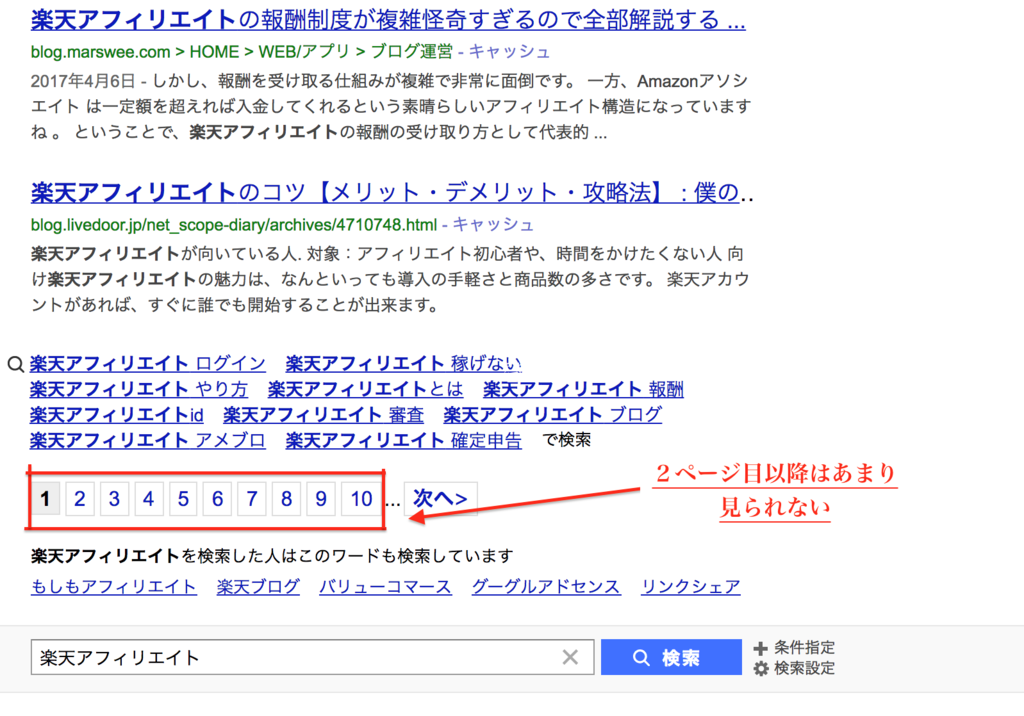Open the もしもアフィリエイト suggestion
The height and width of the screenshot is (716, 1024).
[114, 587]
